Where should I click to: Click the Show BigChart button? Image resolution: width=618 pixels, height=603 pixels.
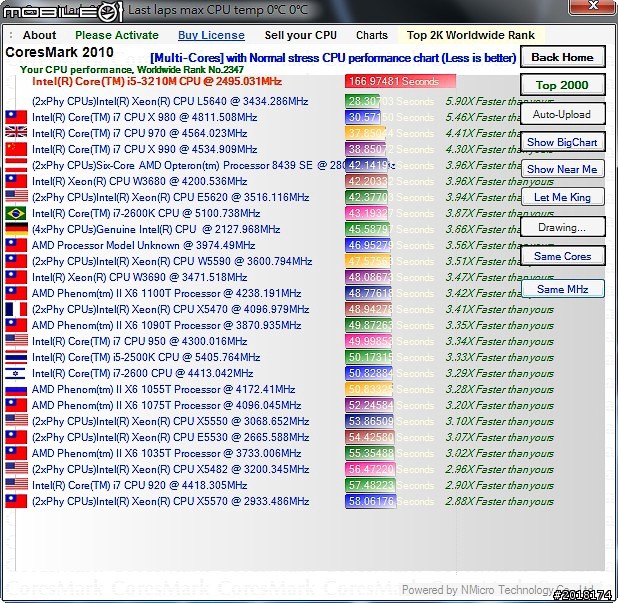(x=562, y=142)
